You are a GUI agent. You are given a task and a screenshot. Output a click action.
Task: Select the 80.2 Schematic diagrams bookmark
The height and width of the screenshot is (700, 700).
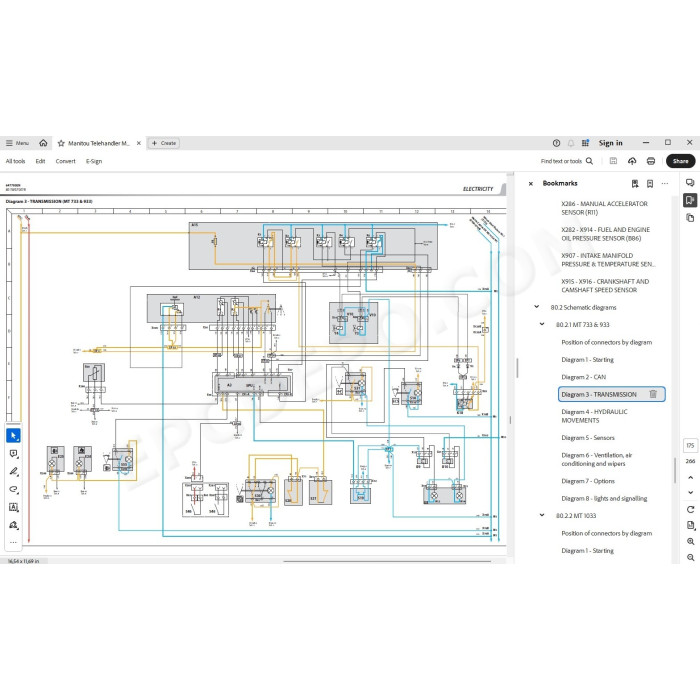click(583, 308)
